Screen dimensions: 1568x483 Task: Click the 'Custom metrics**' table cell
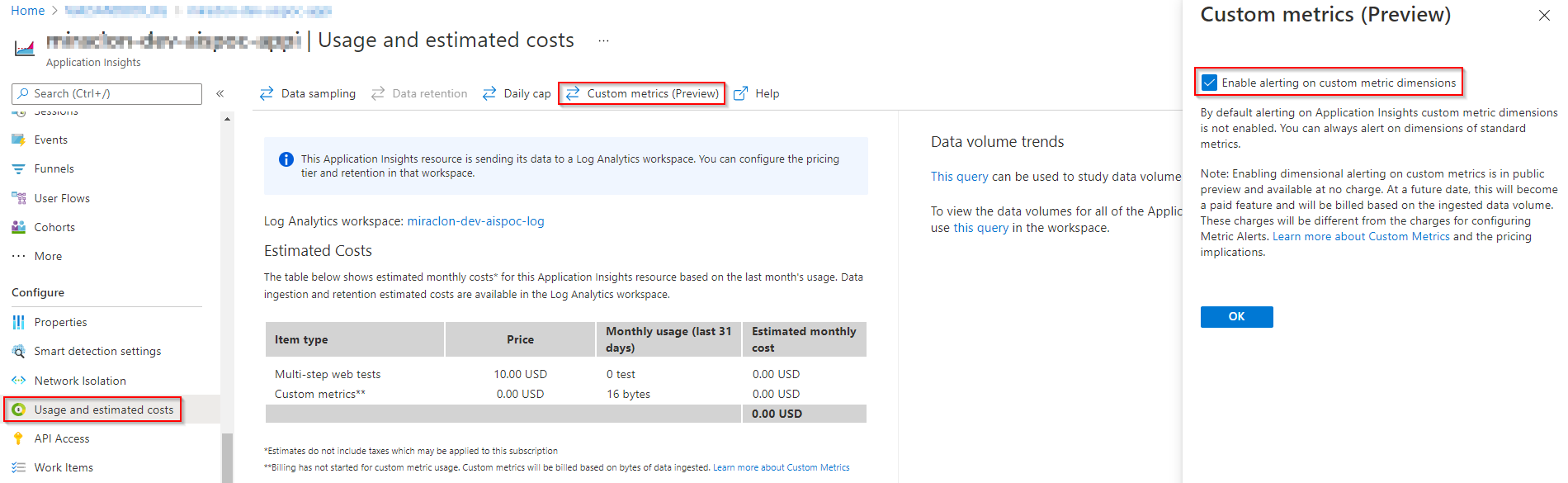[320, 394]
